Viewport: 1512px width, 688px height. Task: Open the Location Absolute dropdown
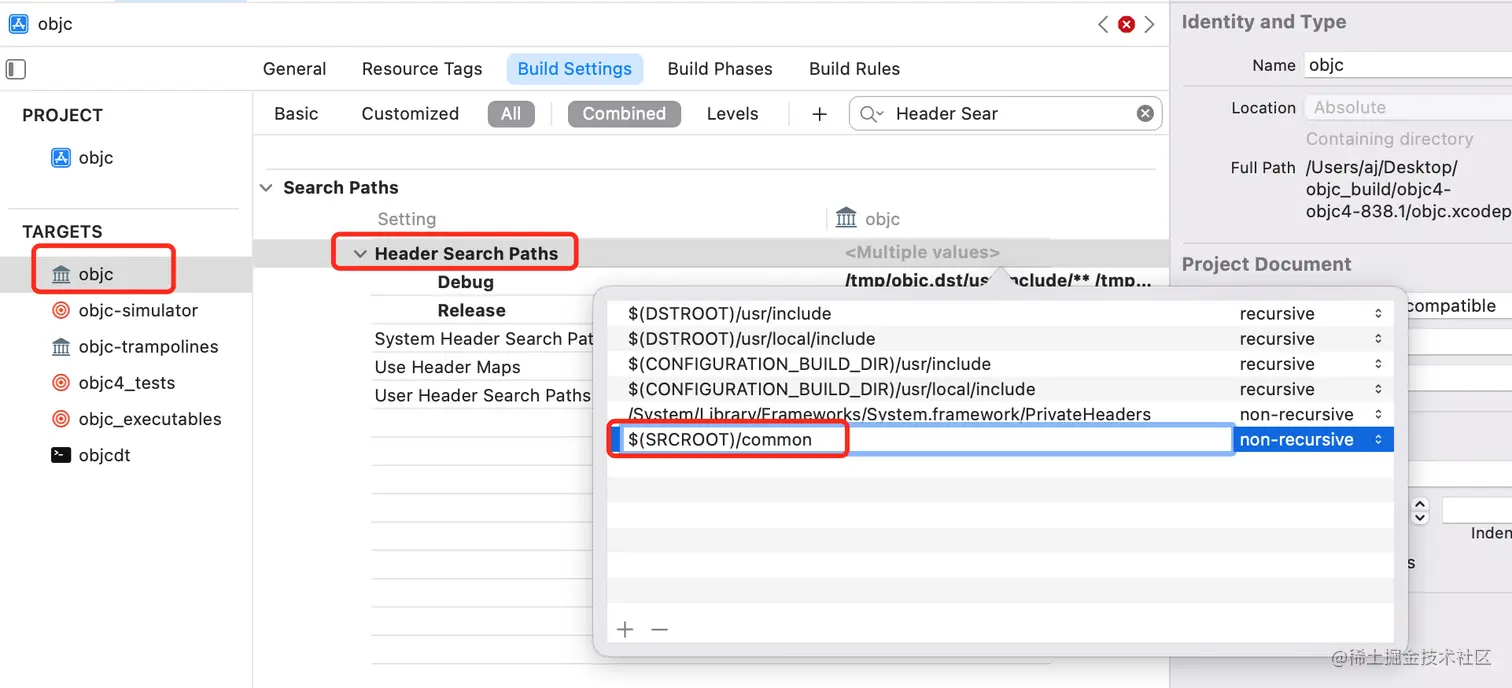point(1408,108)
